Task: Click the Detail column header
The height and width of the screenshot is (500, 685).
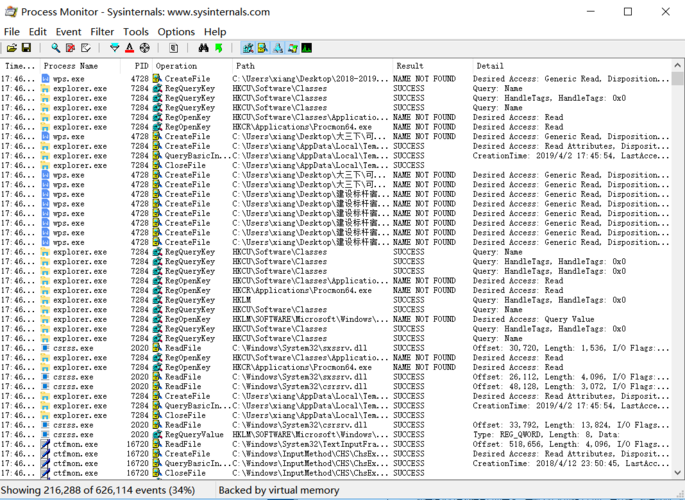Action: (x=571, y=66)
